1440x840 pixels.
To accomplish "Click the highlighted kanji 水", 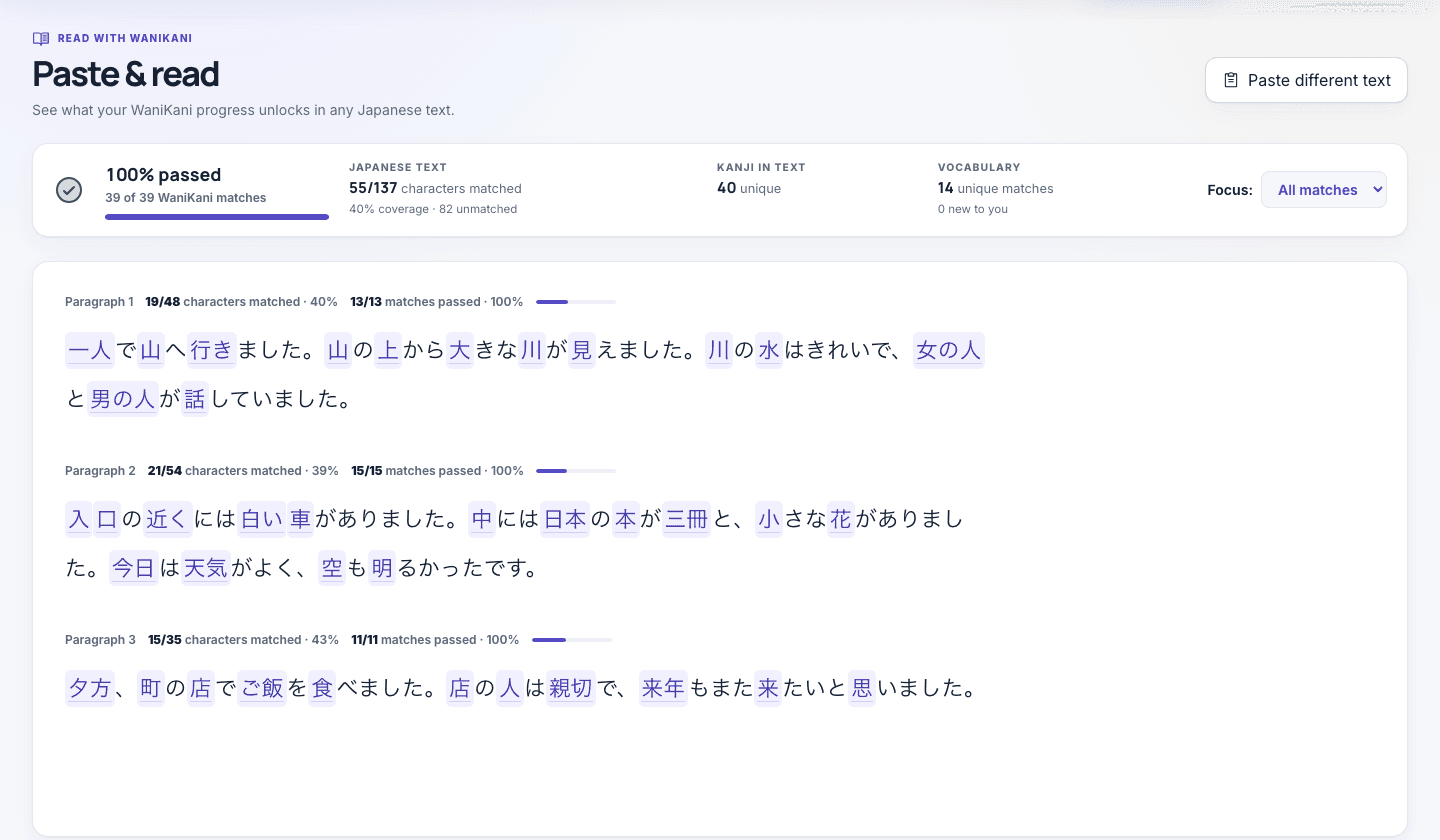I will pos(768,350).
